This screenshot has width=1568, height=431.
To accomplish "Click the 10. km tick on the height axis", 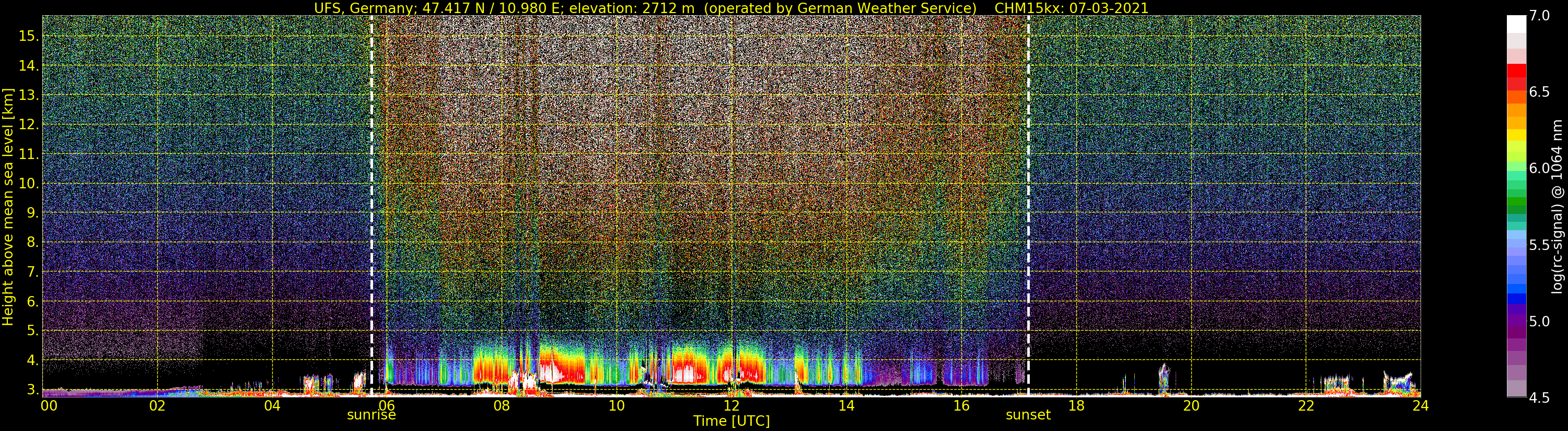I will pyautogui.click(x=28, y=184).
